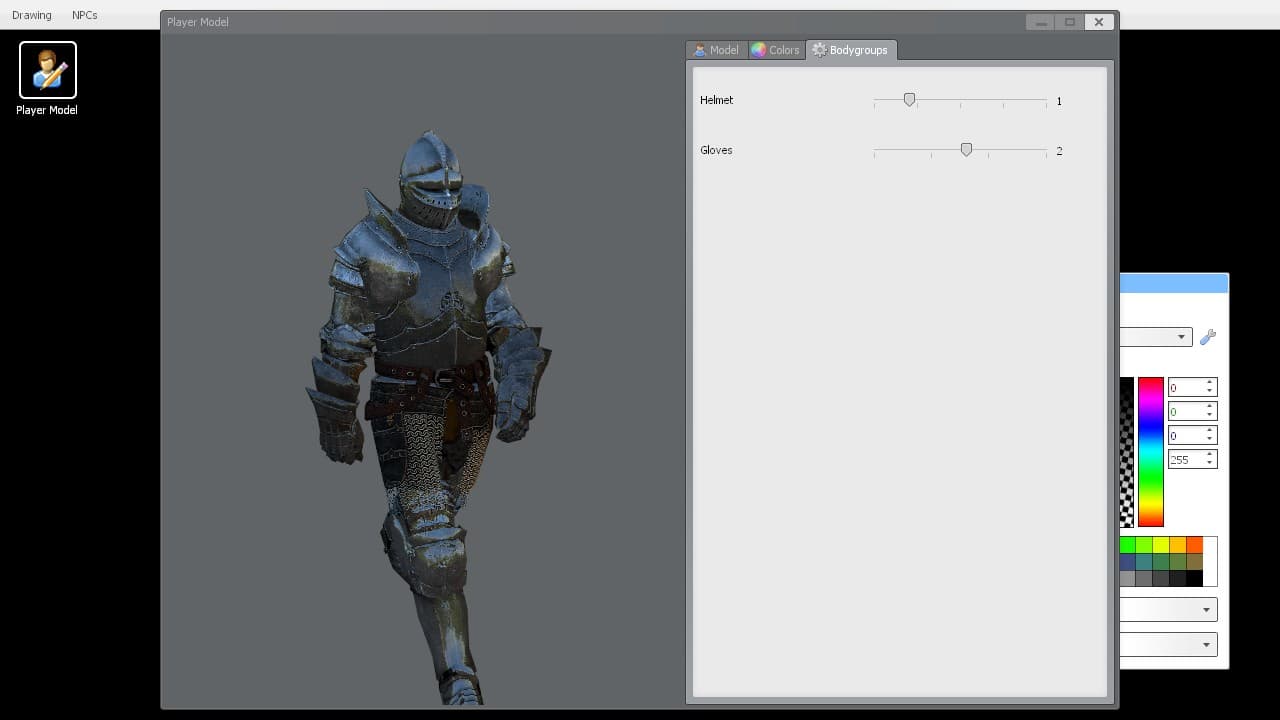This screenshot has width=1280, height=720.
Task: Increase the red value with its up arrow
Action: [x=1210, y=383]
